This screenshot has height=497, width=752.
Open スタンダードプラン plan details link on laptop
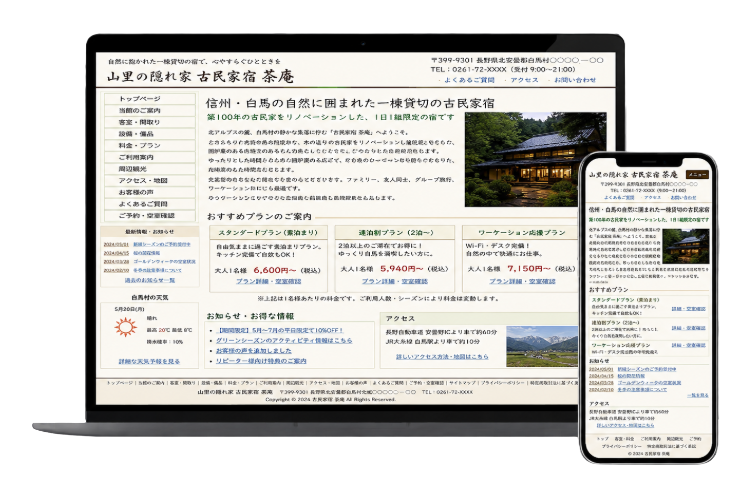pos(269,281)
